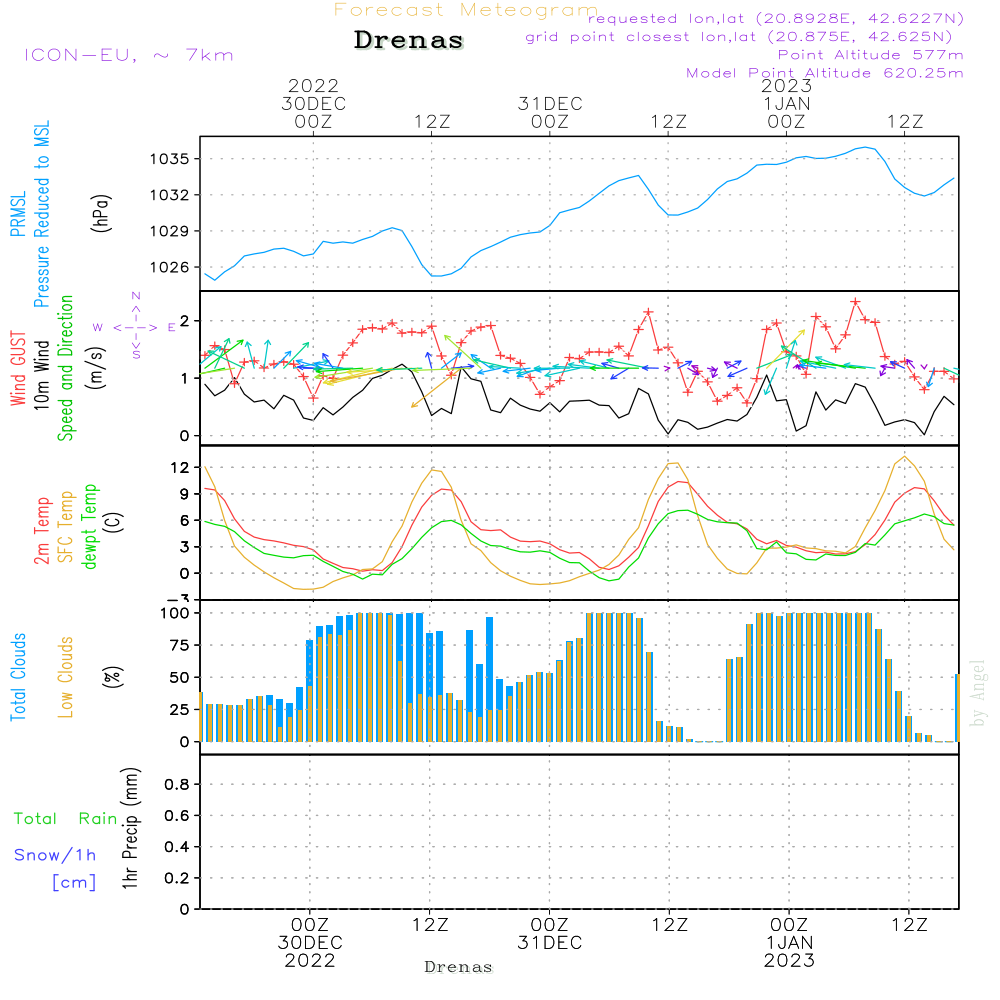The width and height of the screenshot is (1000, 1000).
Task: Click the requested lon,lat coordinates text
Action: pos(776,19)
